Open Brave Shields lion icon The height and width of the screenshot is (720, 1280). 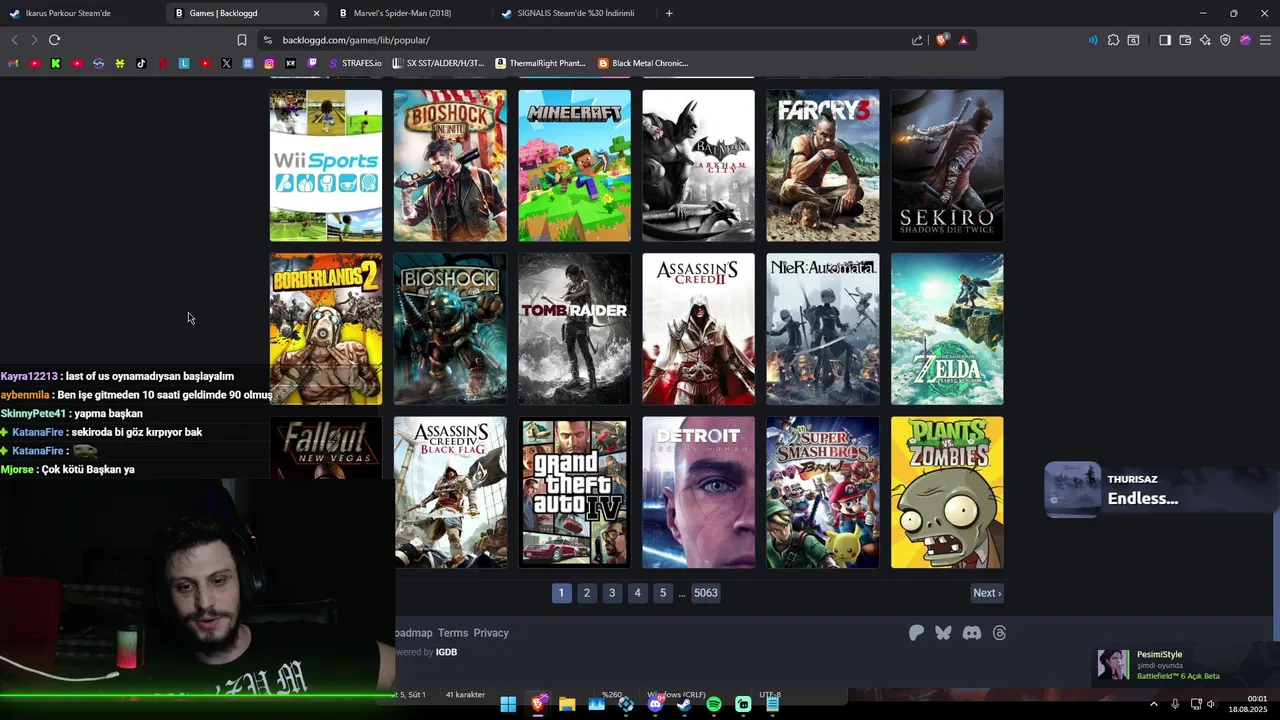pyautogui.click(x=941, y=40)
